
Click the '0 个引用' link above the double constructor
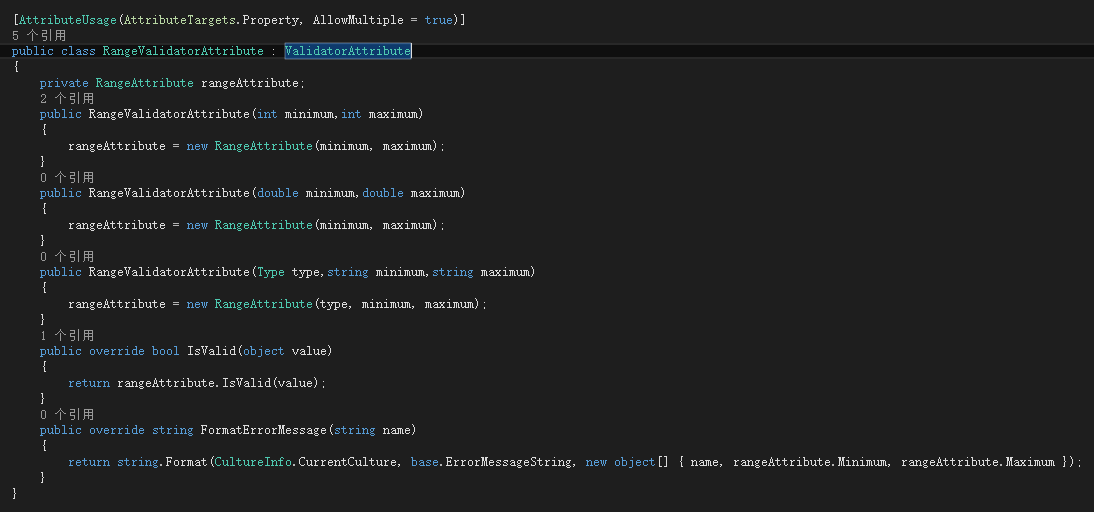tap(67, 178)
